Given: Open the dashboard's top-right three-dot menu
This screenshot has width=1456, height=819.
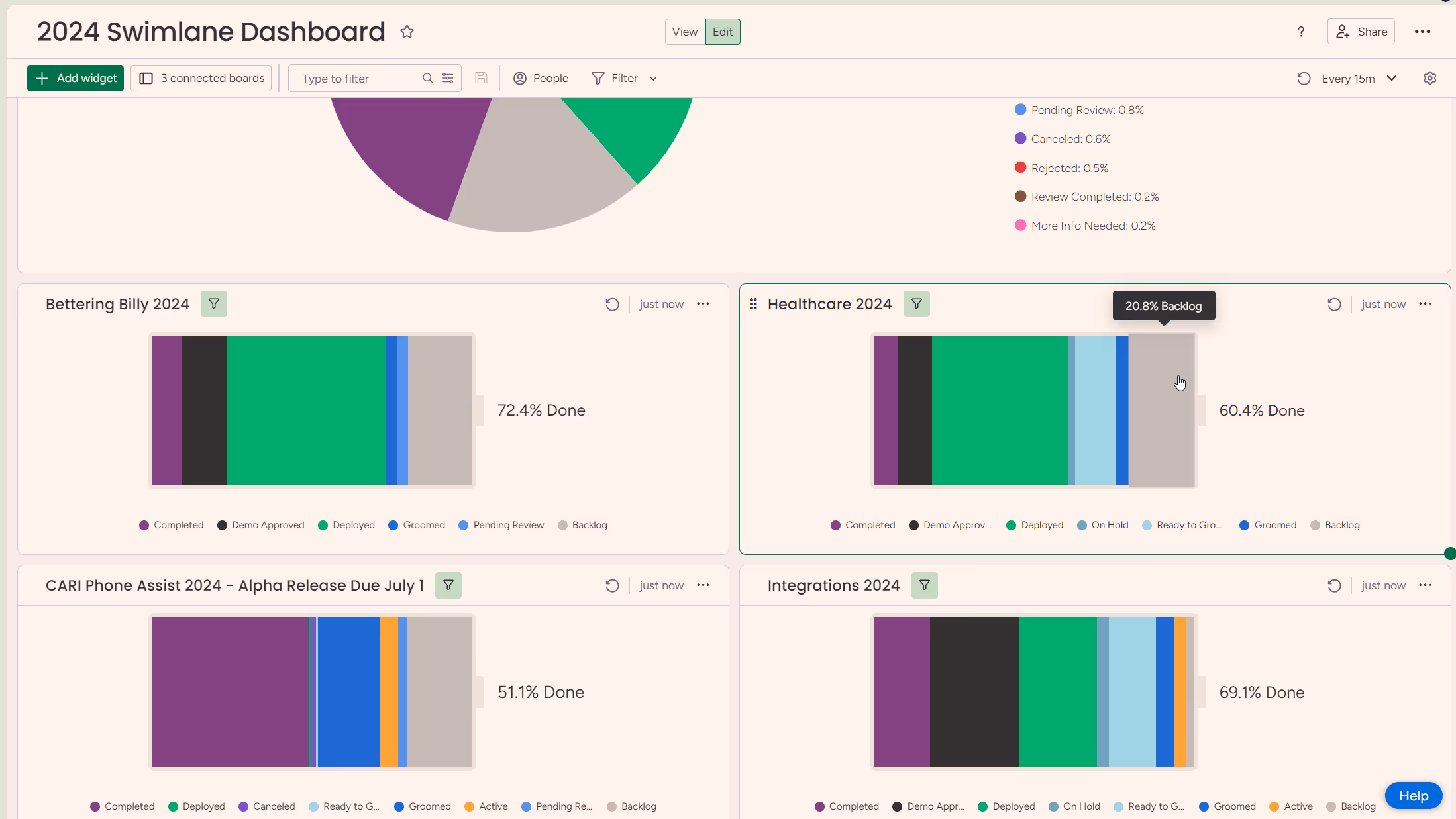Looking at the screenshot, I should pos(1422,32).
